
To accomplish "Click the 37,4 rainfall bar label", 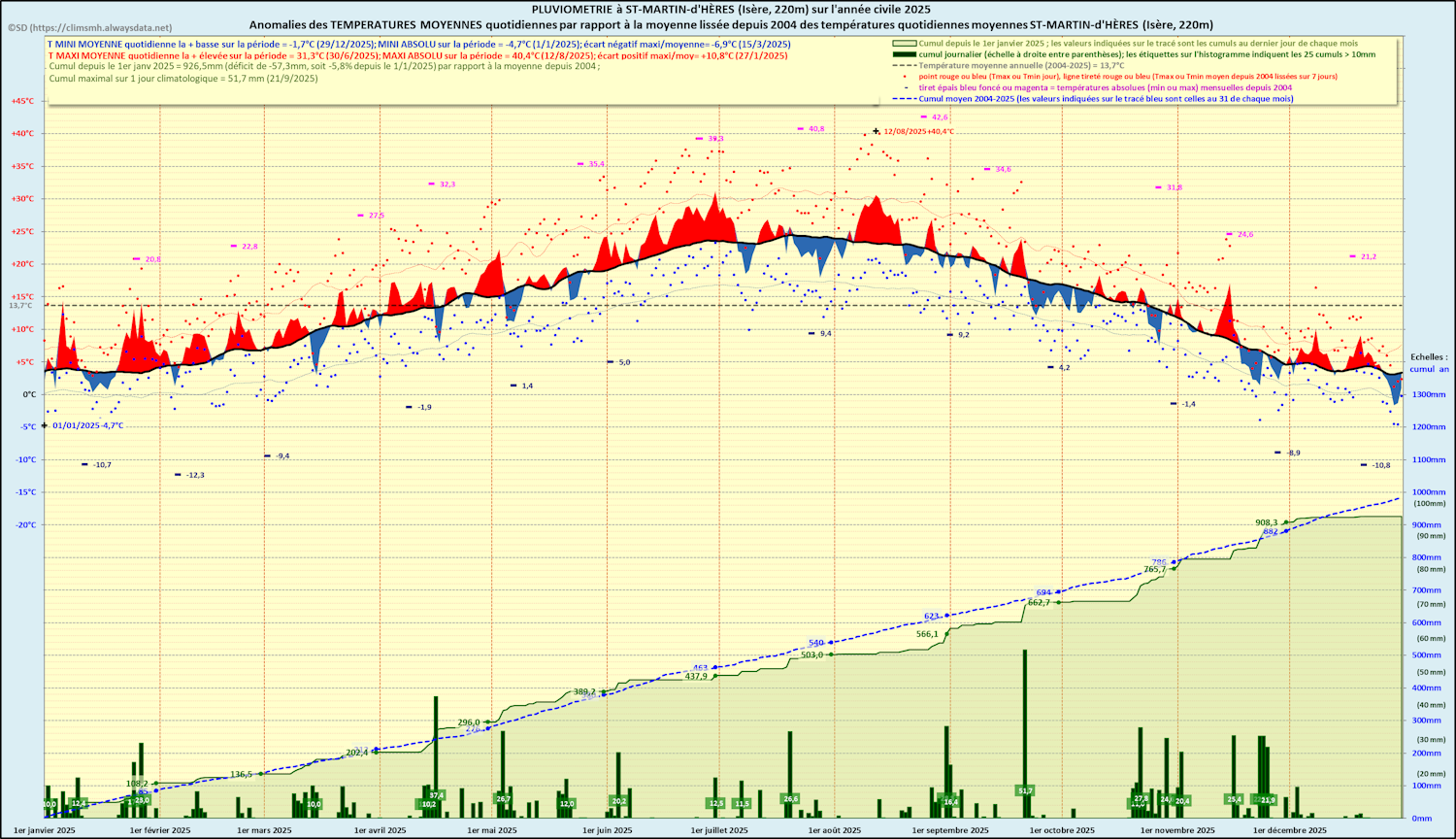I will click(x=436, y=795).
